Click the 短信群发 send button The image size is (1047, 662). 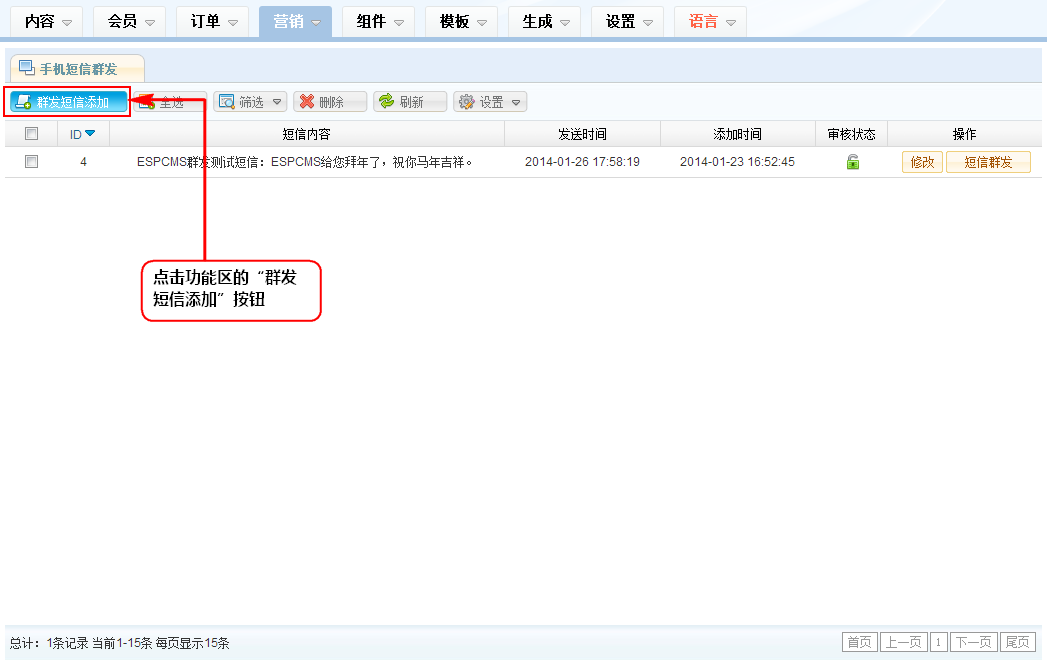988,162
